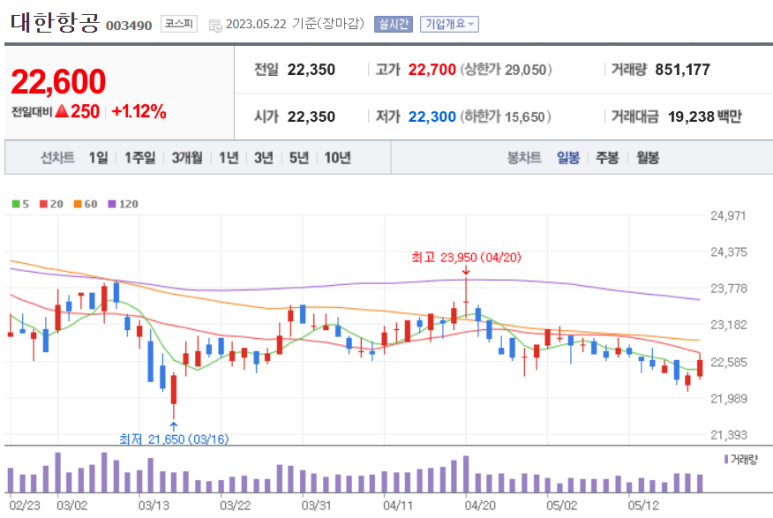Select the 1년 line chart tab
The image size is (773, 518).
point(229,158)
